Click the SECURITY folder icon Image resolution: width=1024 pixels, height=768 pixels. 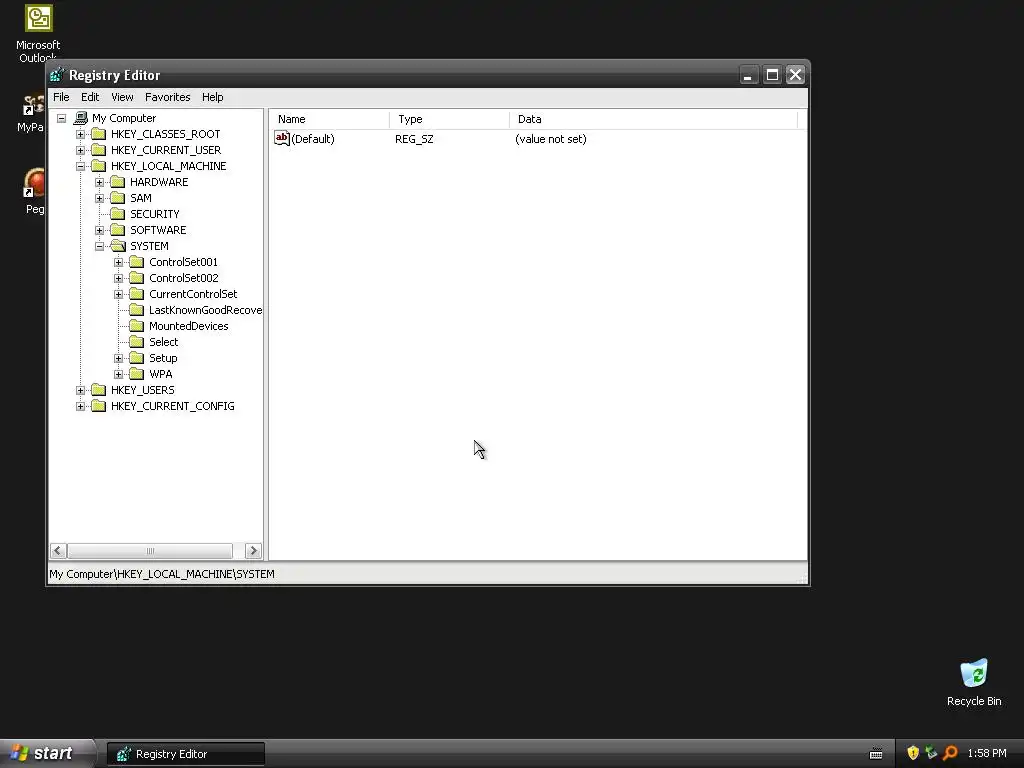click(x=118, y=214)
